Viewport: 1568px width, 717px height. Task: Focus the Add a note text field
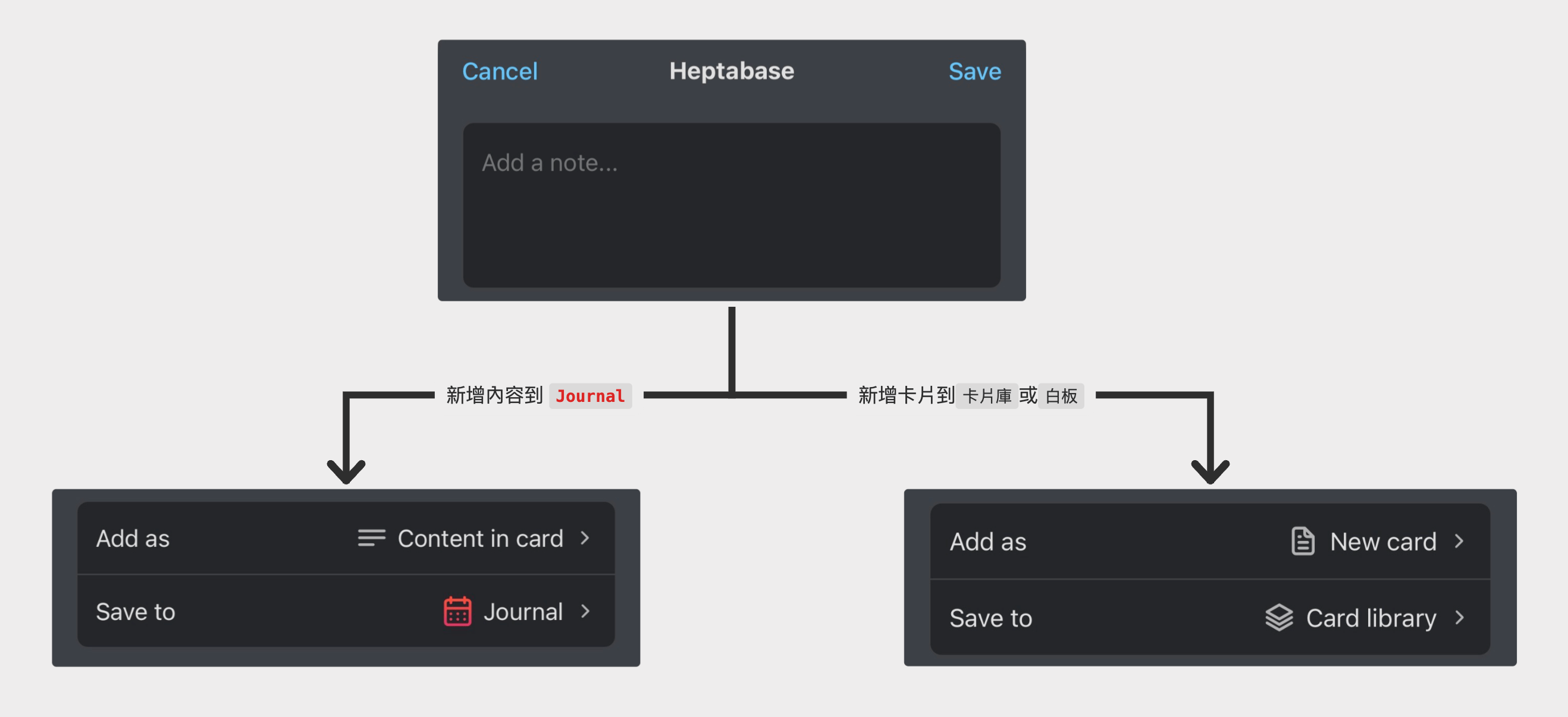coord(731,205)
